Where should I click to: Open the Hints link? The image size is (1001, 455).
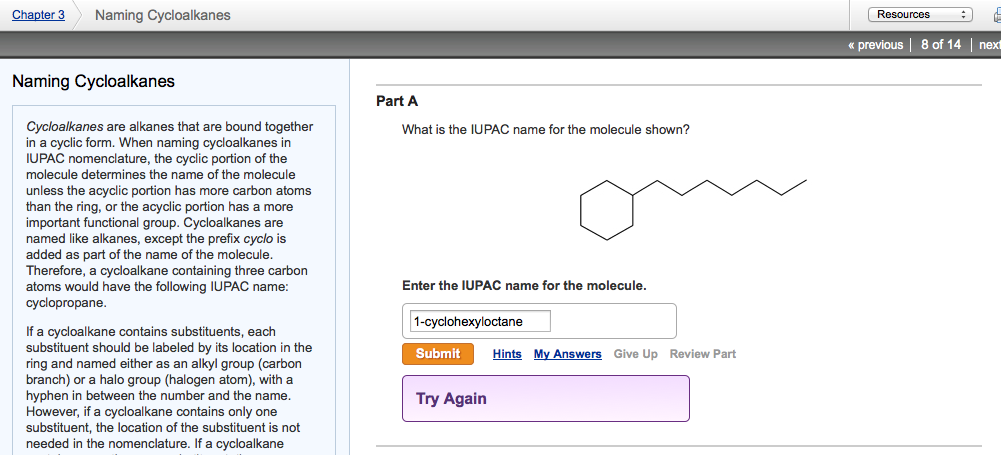tap(507, 354)
